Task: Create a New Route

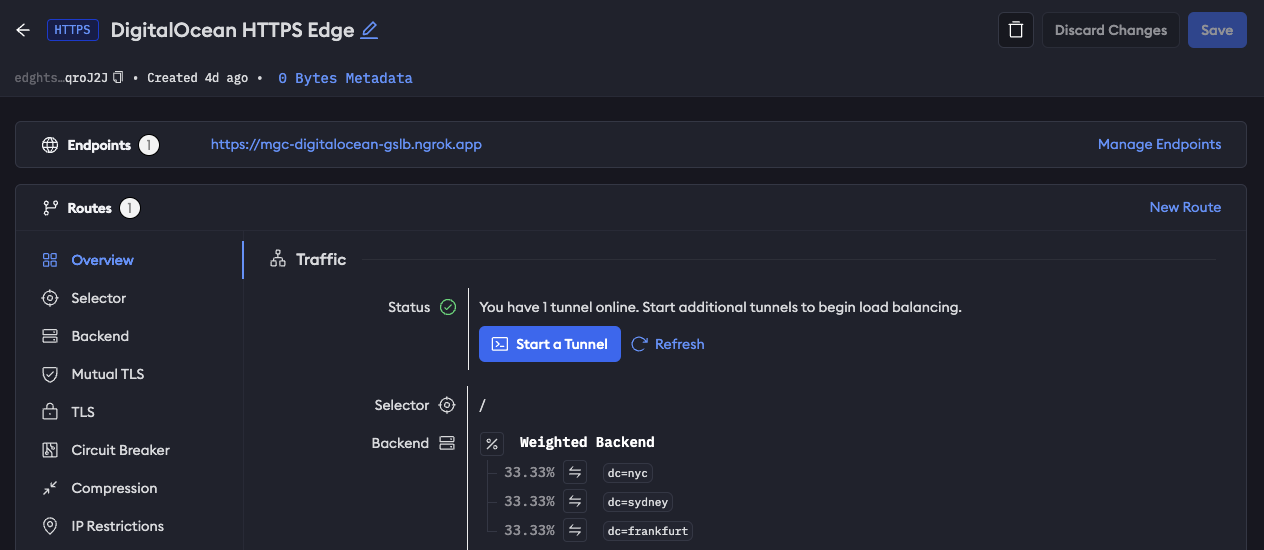Action: pyautogui.click(x=1185, y=207)
